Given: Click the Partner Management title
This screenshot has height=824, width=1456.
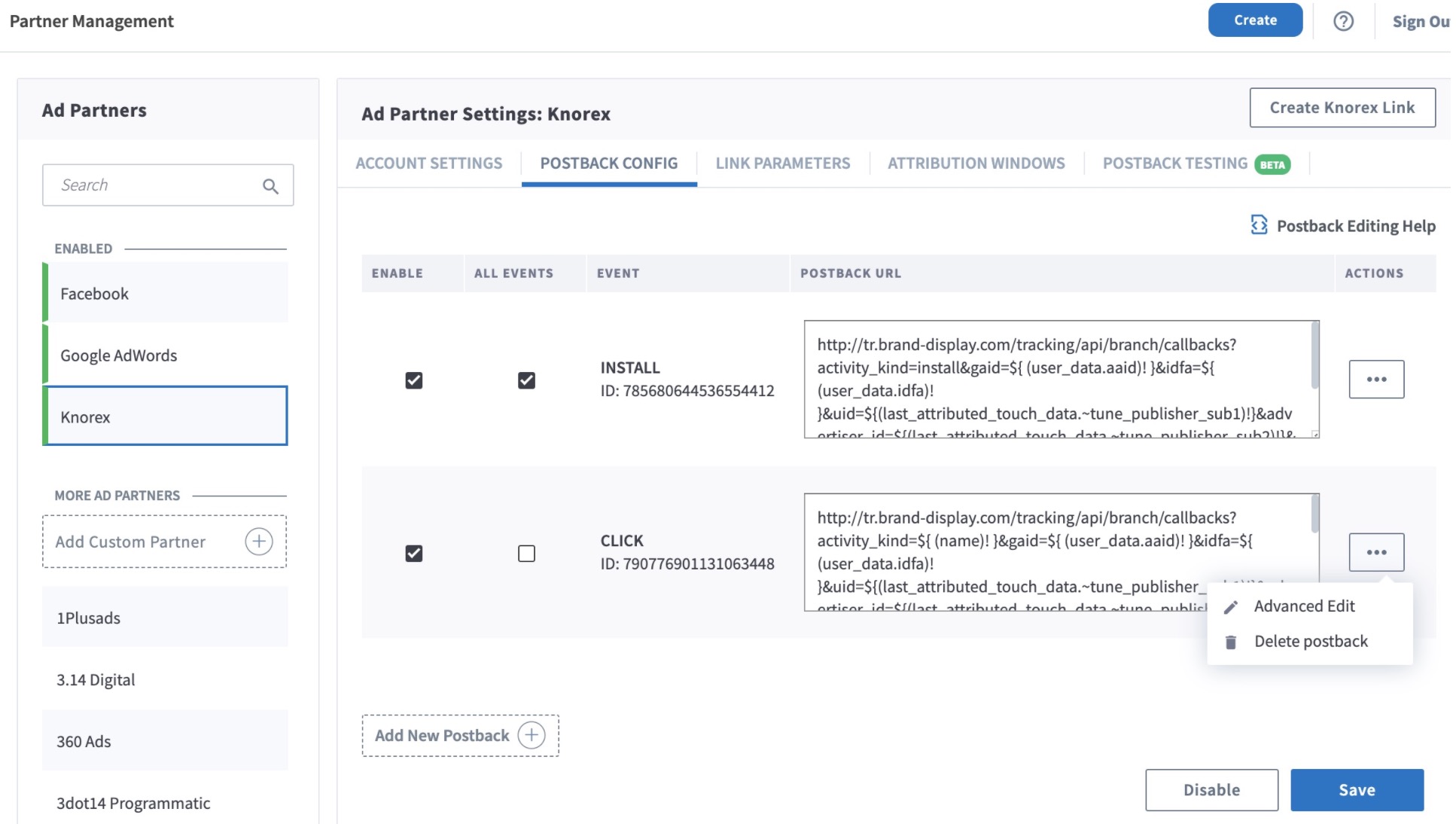Looking at the screenshot, I should [91, 21].
